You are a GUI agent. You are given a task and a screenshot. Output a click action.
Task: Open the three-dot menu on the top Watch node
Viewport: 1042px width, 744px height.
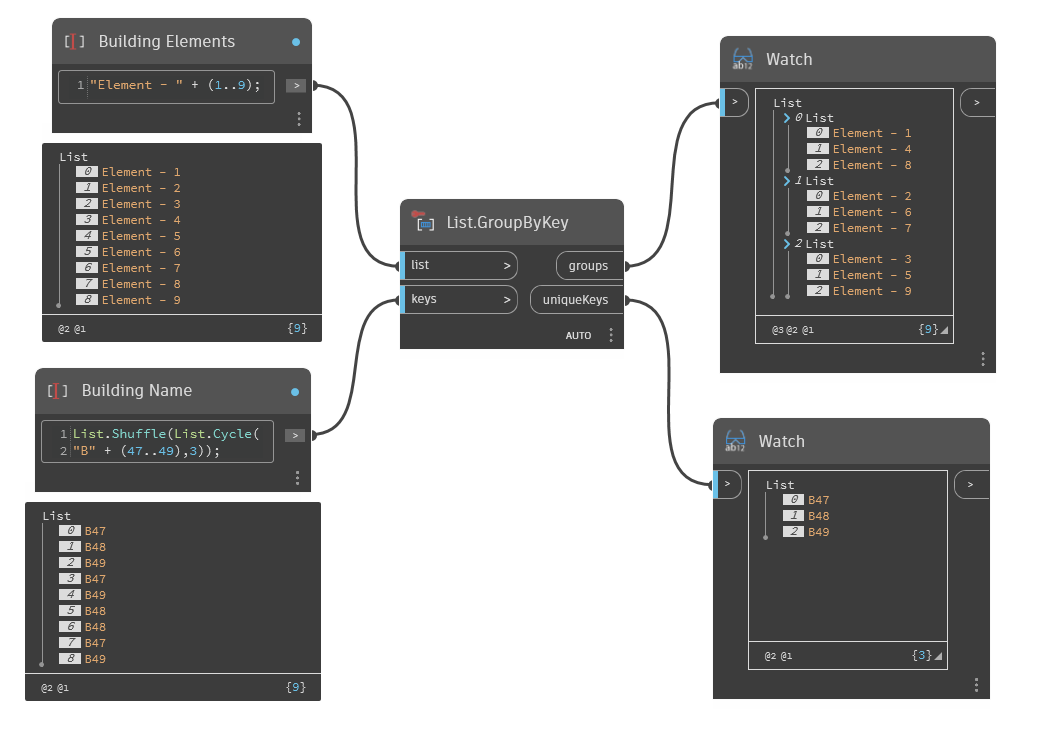982,358
